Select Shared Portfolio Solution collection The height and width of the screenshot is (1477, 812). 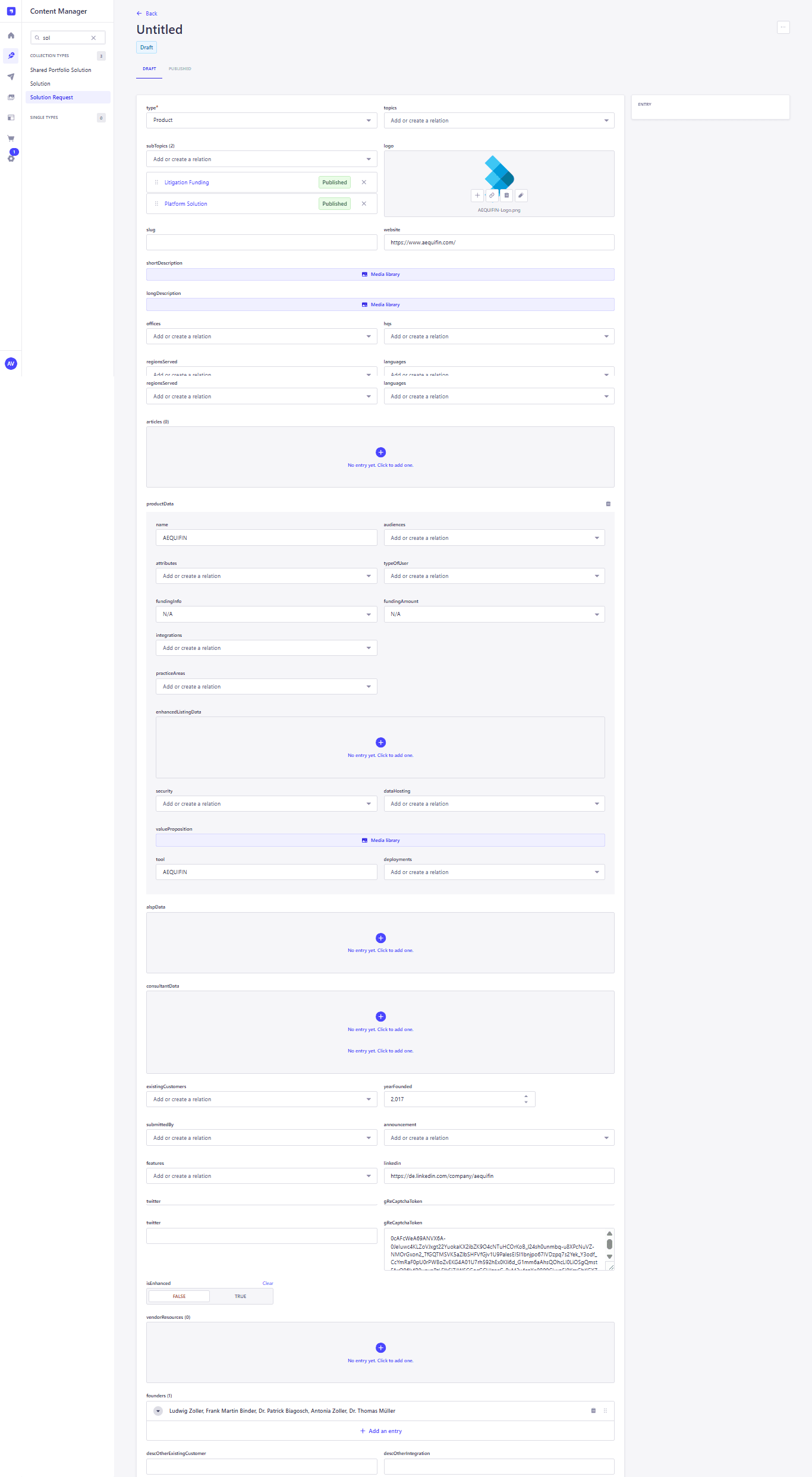(x=61, y=70)
